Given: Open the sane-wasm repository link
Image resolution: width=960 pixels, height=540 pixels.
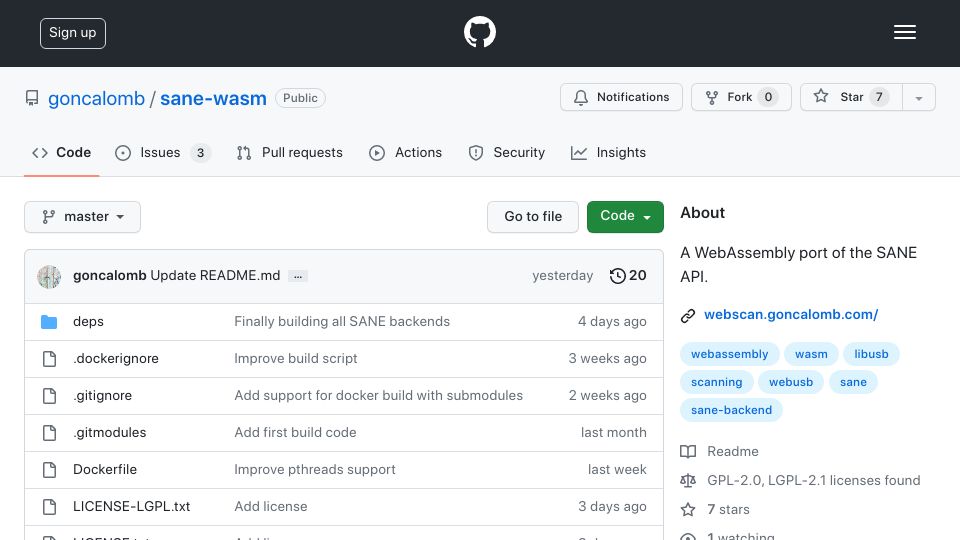Looking at the screenshot, I should (x=213, y=99).
